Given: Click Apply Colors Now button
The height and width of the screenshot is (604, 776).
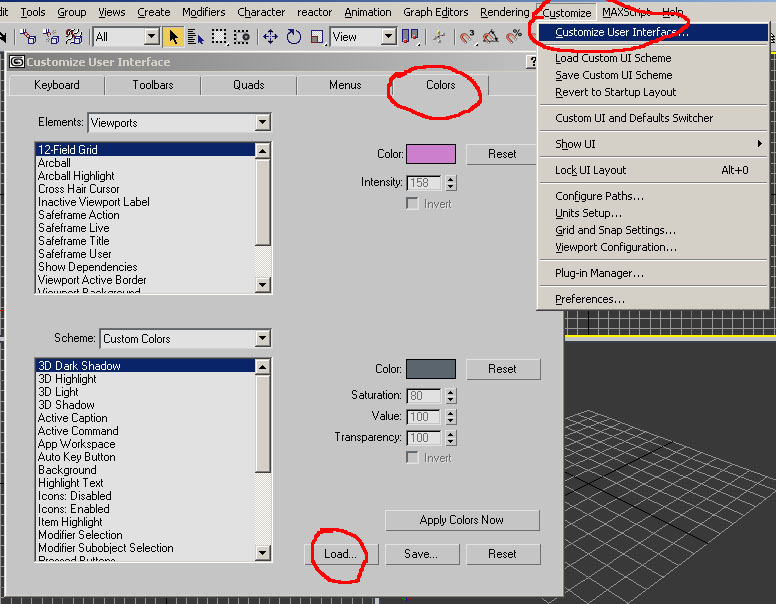Looking at the screenshot, I should tap(462, 520).
